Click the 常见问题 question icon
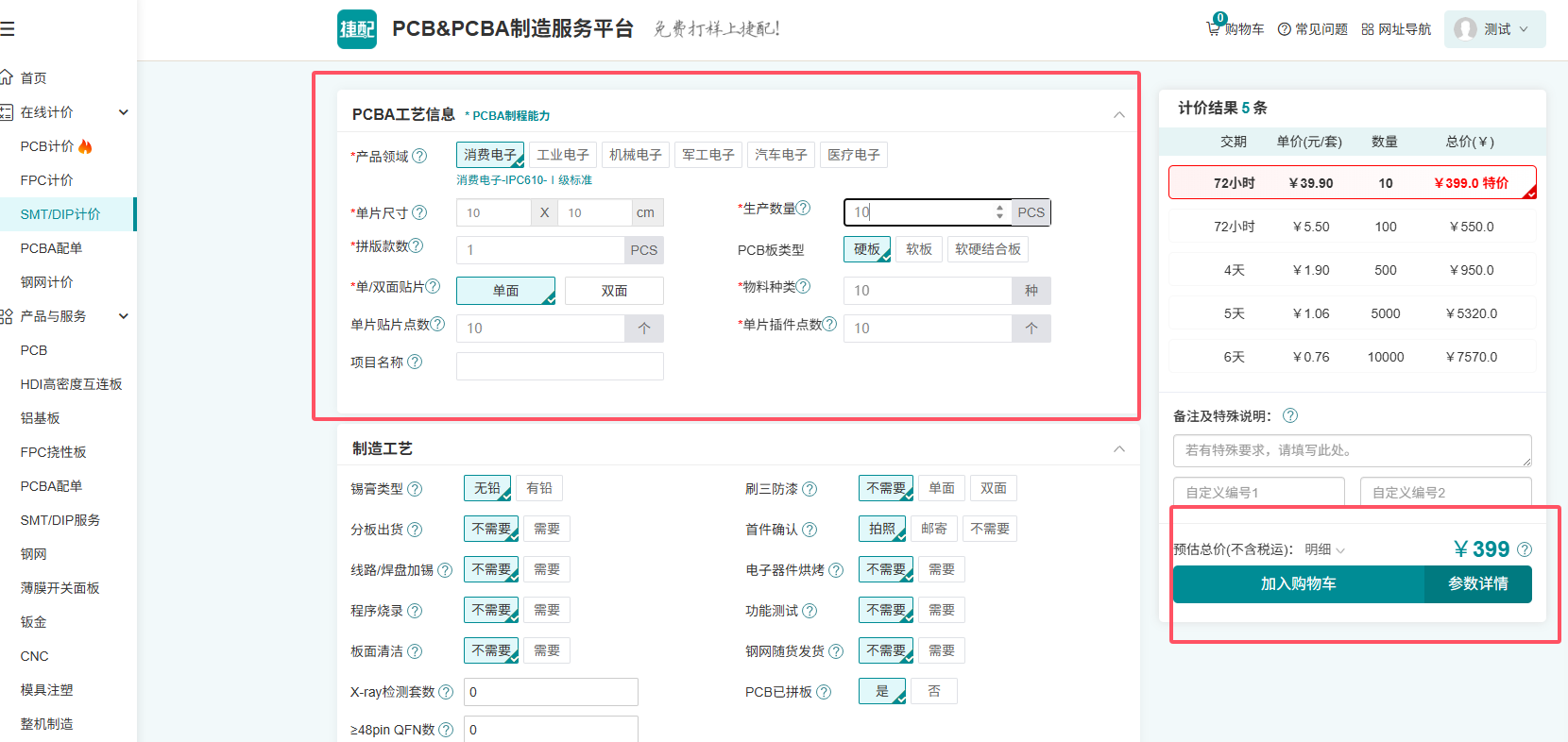 [x=1284, y=29]
